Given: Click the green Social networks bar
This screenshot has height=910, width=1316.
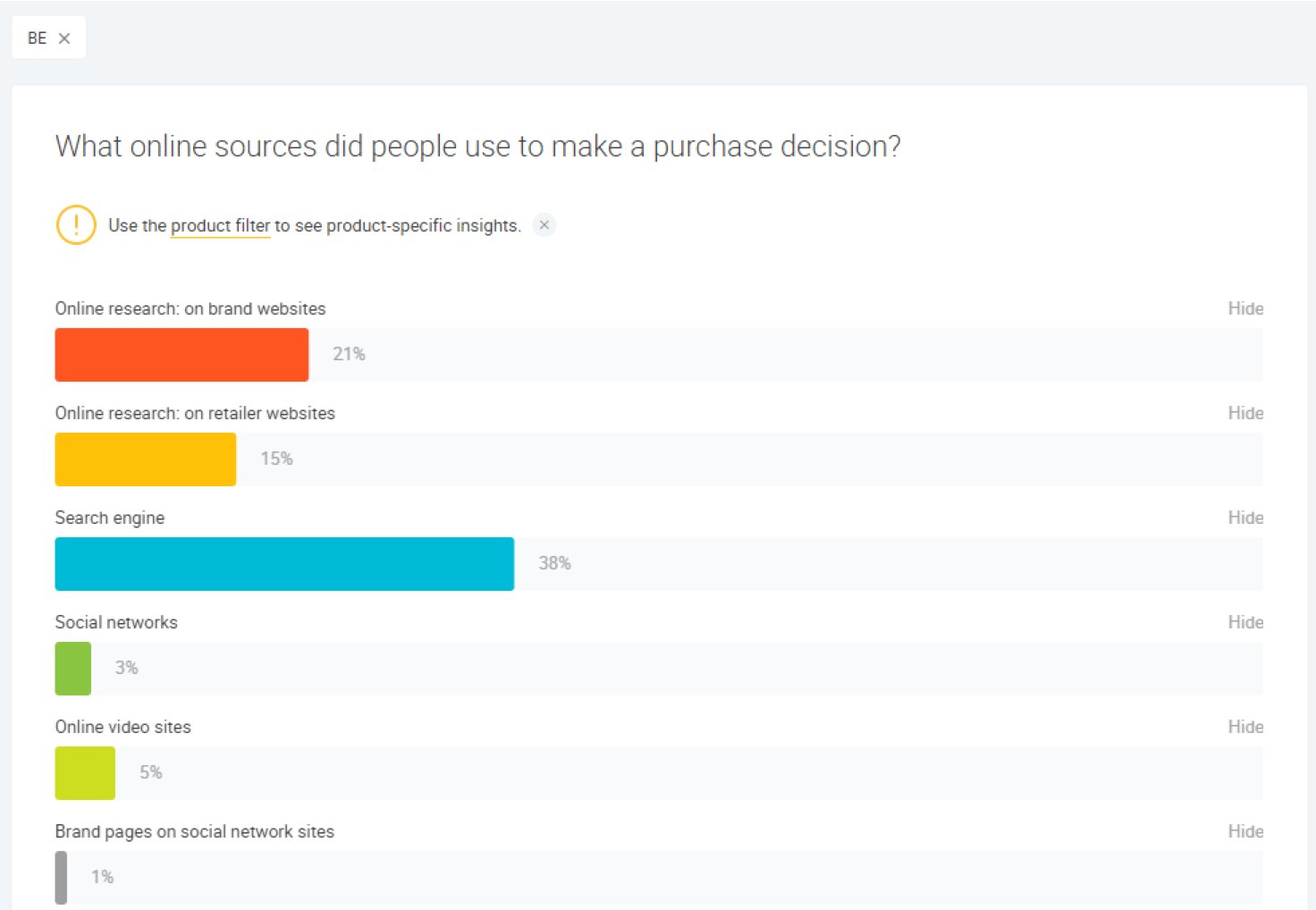Looking at the screenshot, I should pyautogui.click(x=73, y=669).
